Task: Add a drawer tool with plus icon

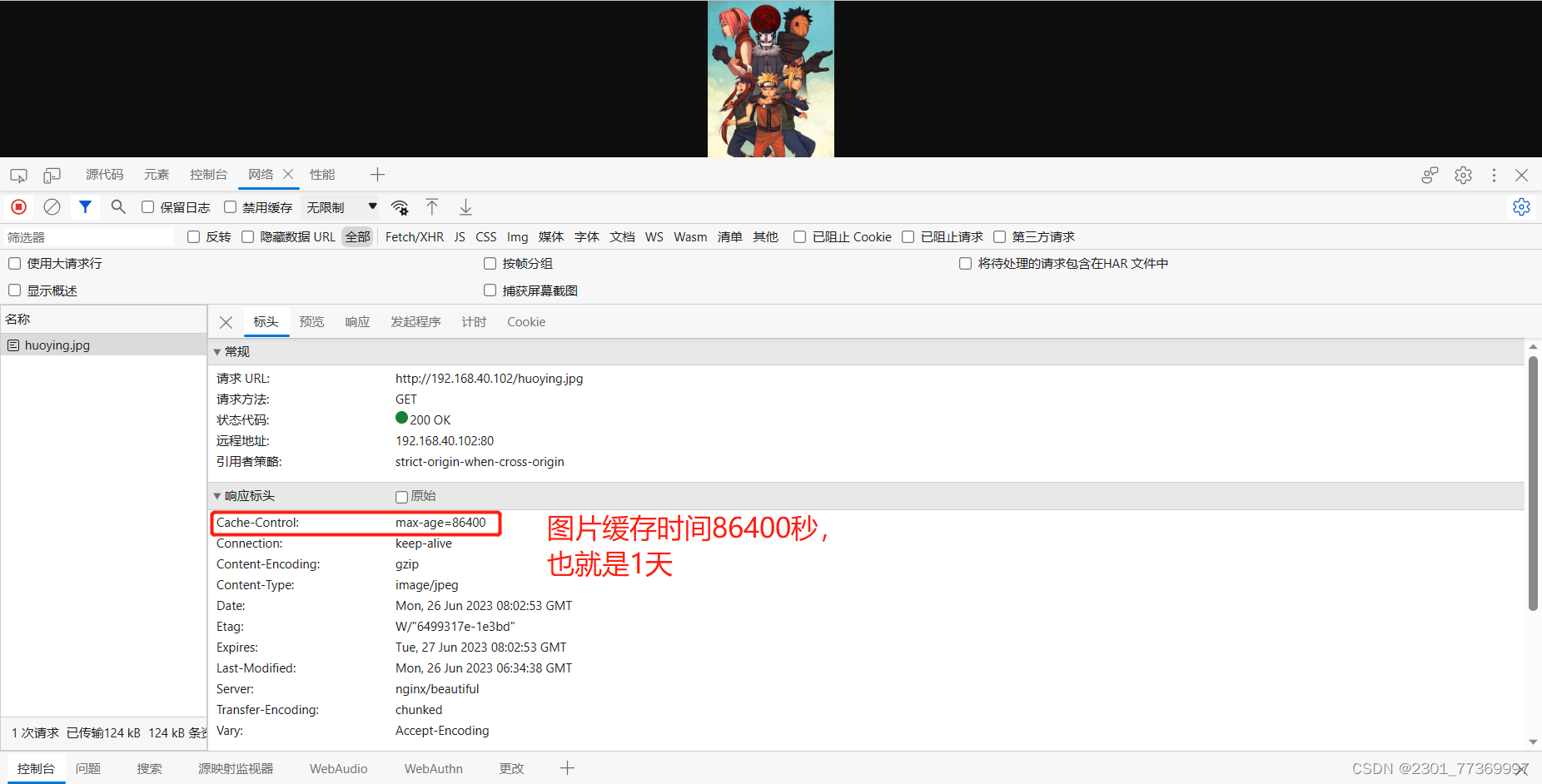Action: (567, 768)
